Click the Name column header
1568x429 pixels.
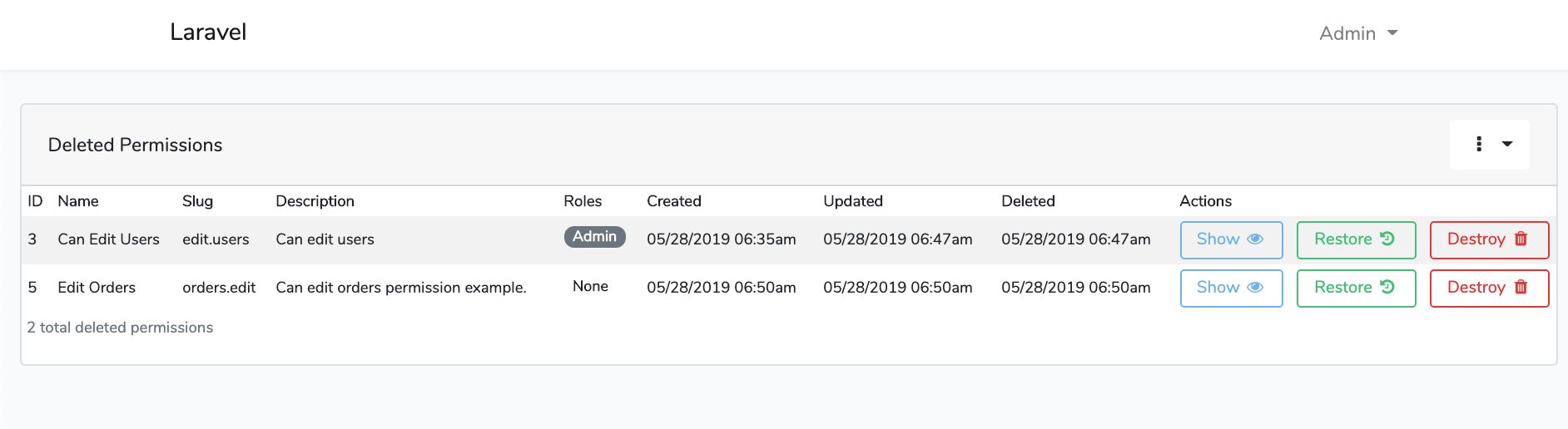pyautogui.click(x=78, y=201)
